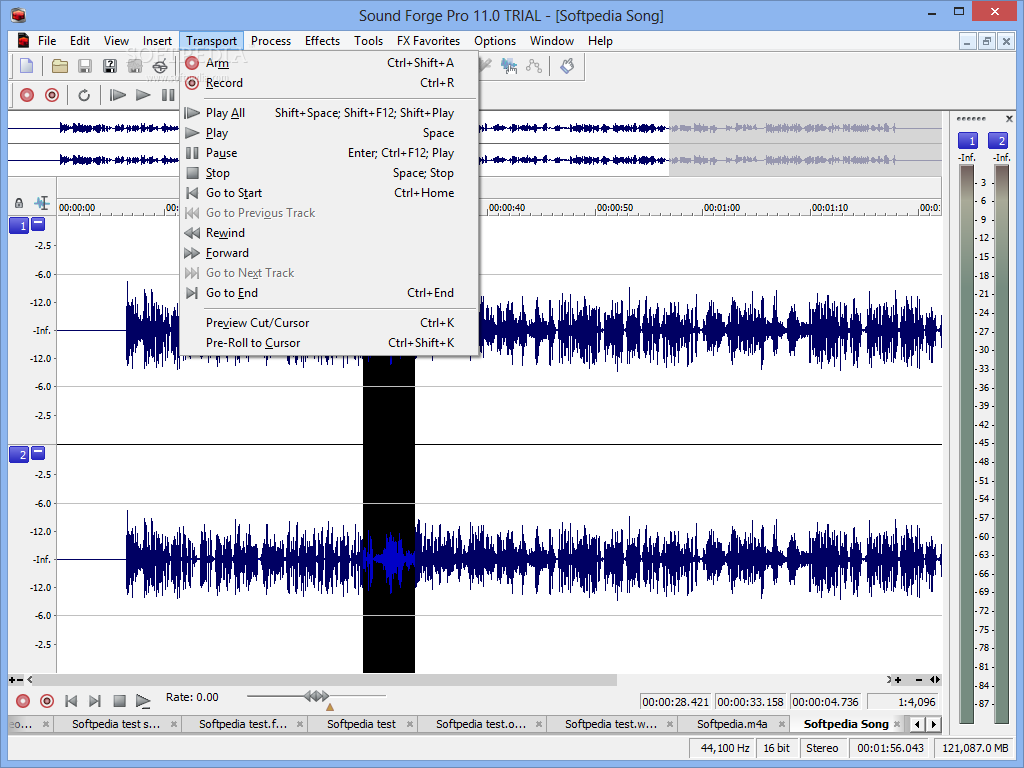Open the FX Favorites menu
1024x768 pixels.
(428, 41)
